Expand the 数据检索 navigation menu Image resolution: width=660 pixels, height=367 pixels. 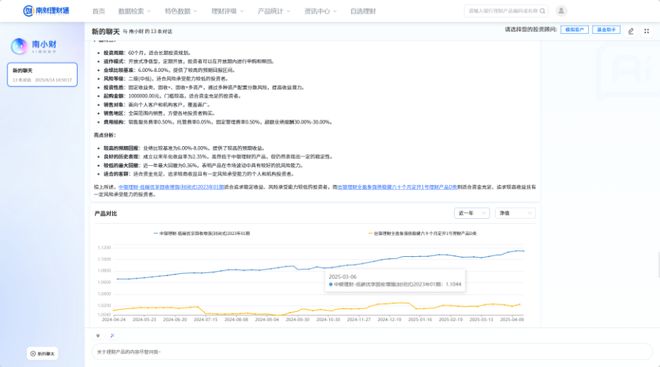click(x=134, y=11)
